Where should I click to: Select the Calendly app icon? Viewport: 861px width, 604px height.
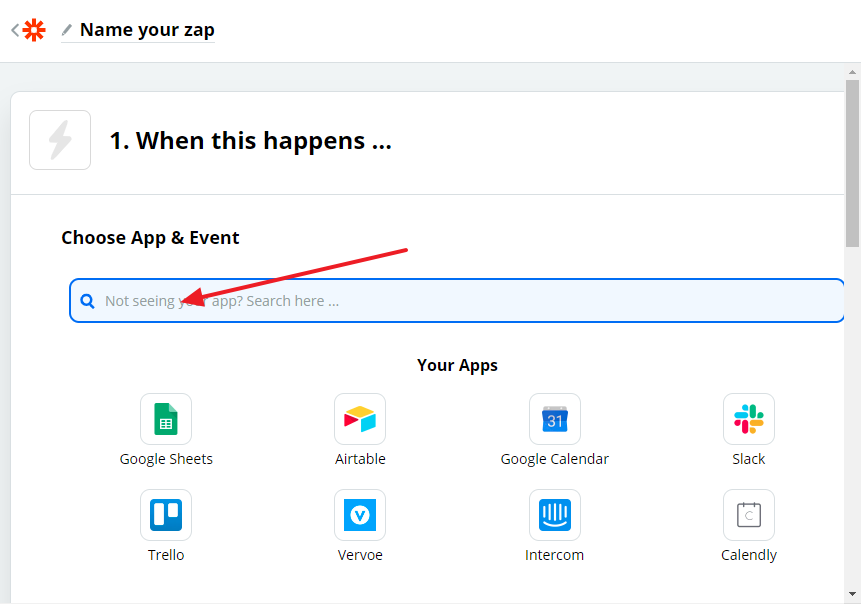(748, 515)
